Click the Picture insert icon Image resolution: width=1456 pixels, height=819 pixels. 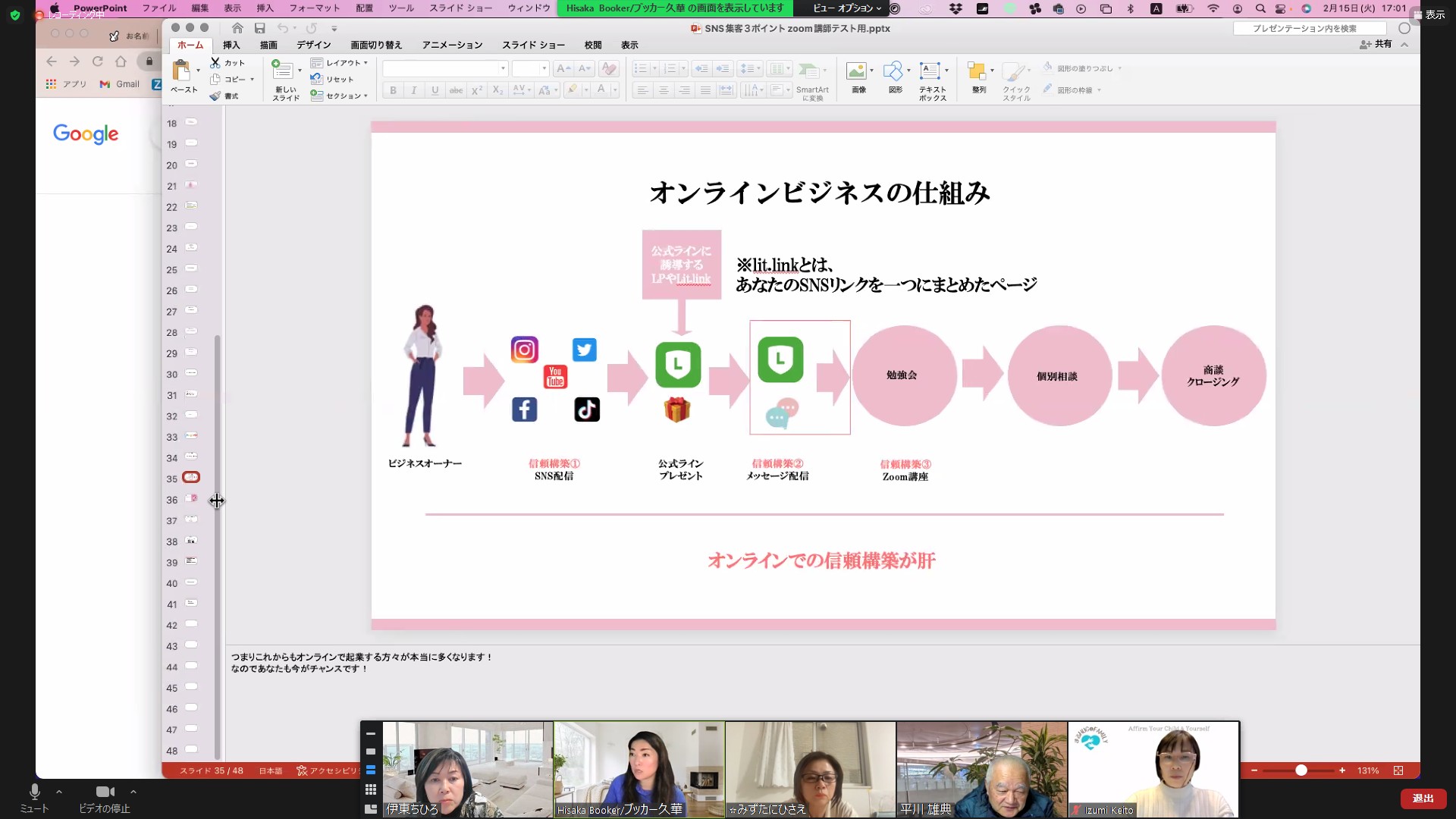point(856,71)
